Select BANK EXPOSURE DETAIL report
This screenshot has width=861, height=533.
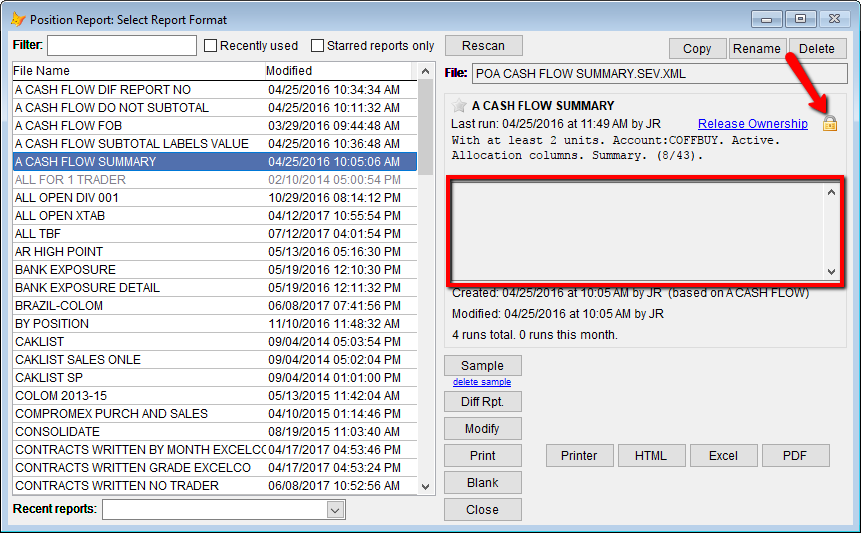[x=215, y=288]
